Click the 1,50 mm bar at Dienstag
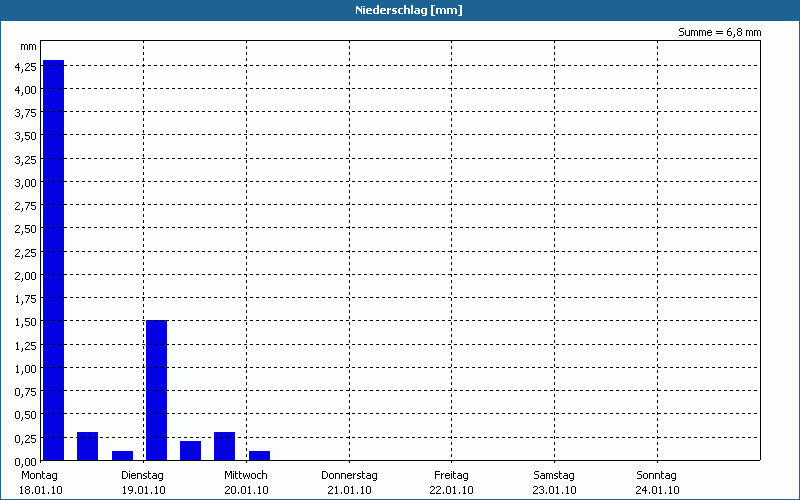Image resolution: width=800 pixels, height=500 pixels. tap(157, 390)
